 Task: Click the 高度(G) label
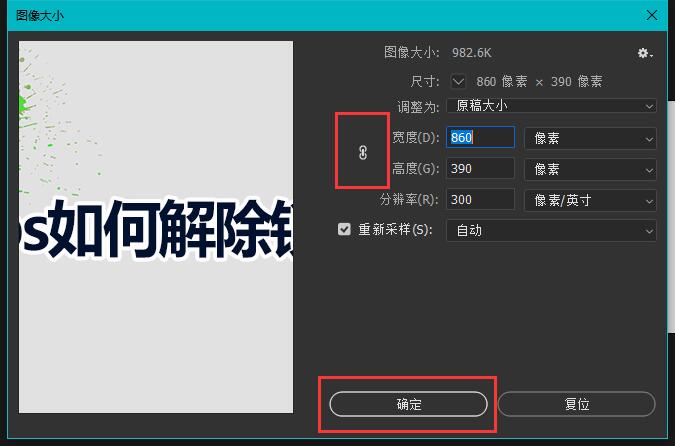[x=416, y=168]
